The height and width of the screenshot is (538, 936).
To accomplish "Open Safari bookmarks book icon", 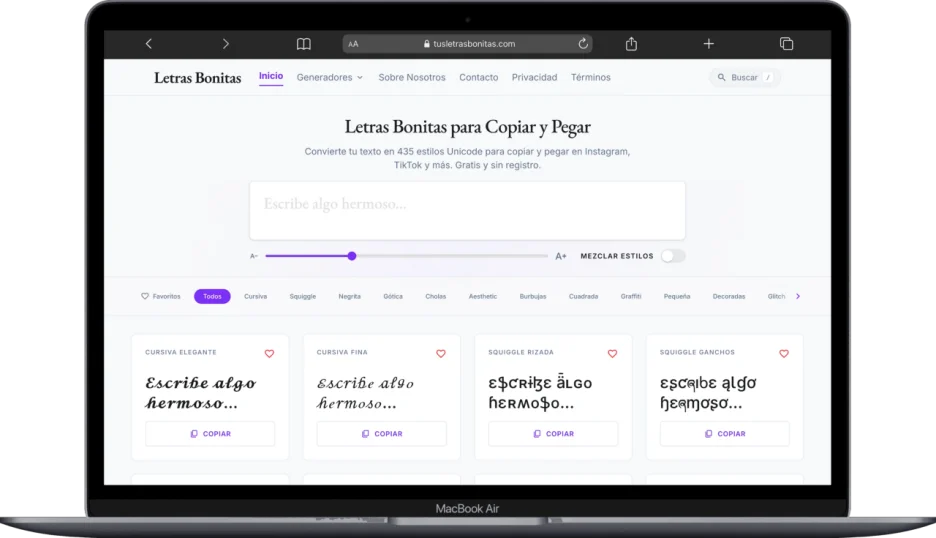I will click(304, 44).
